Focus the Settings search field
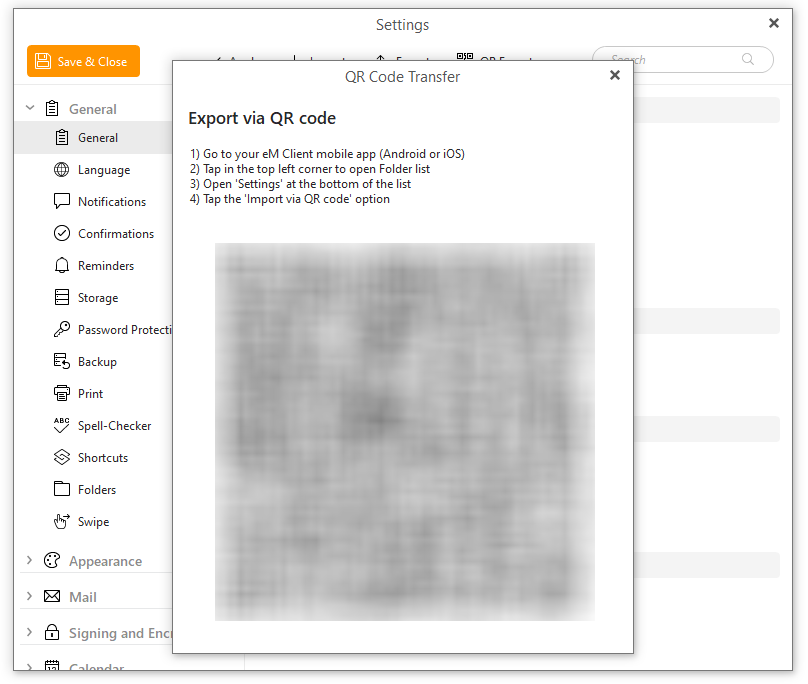 (683, 60)
